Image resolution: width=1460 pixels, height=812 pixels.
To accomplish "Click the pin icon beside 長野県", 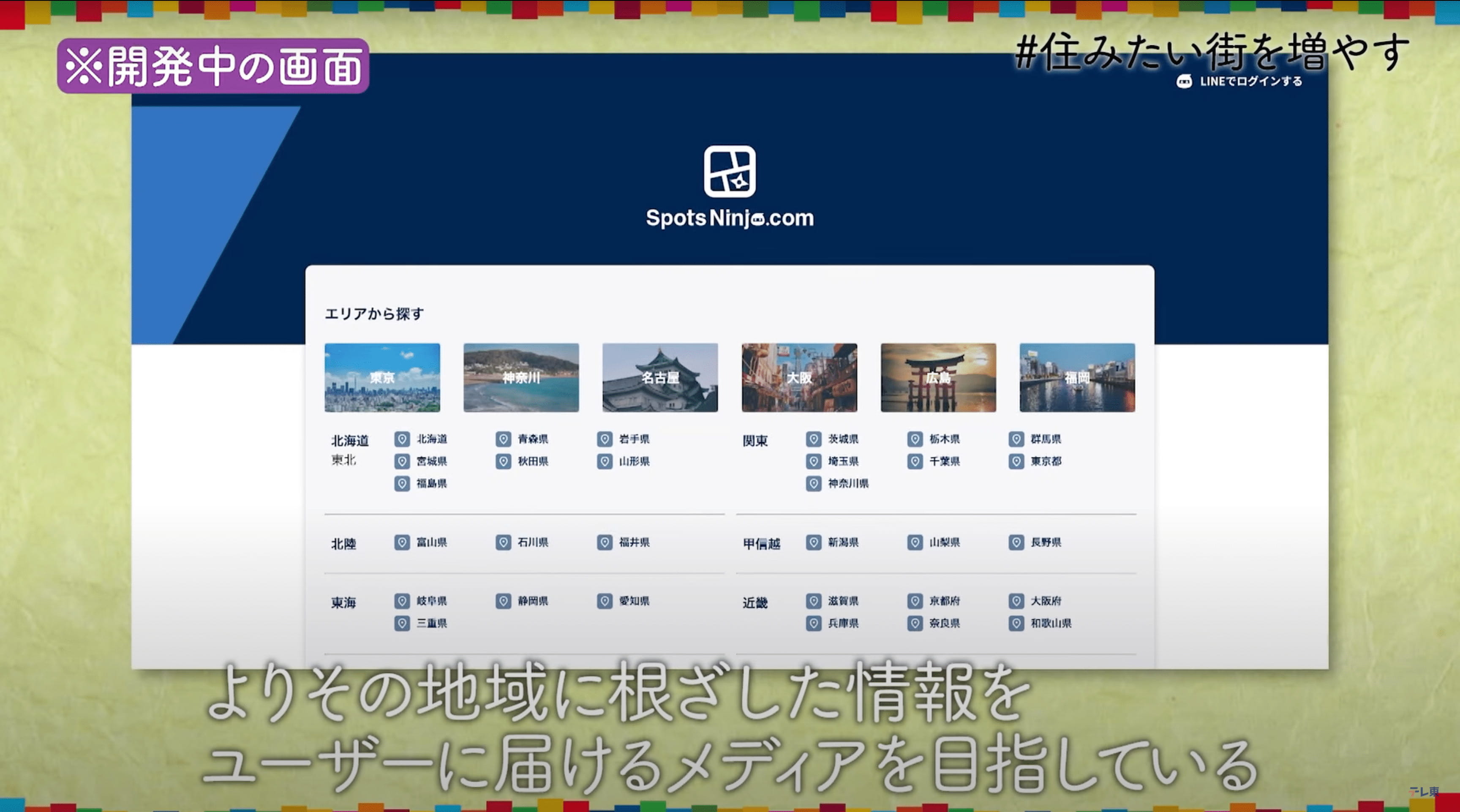I will click(1016, 542).
